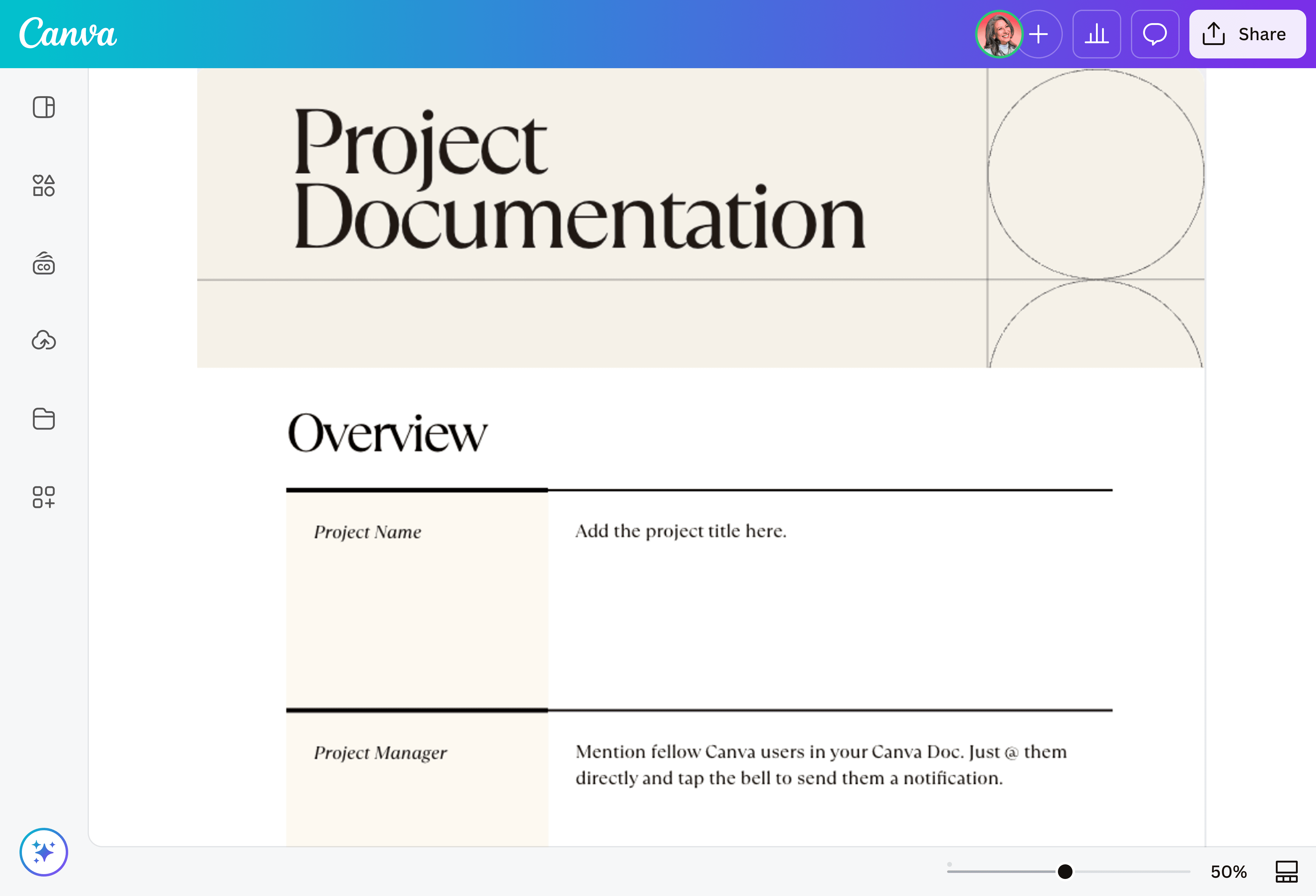The image size is (1316, 896).
Task: Return home via the Canva logo
Action: tap(67, 34)
